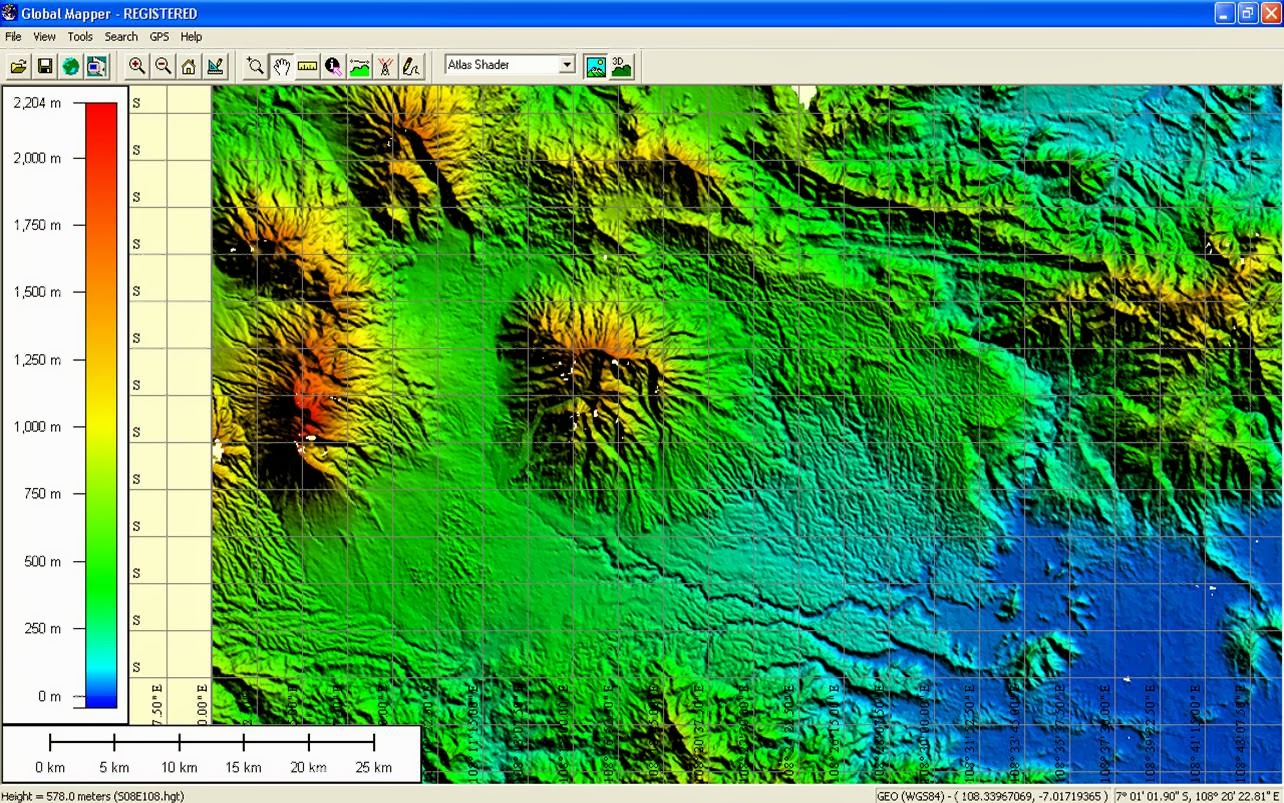Viewport: 1284px width, 803px height.
Task: Open the GPS menu
Action: pos(159,36)
